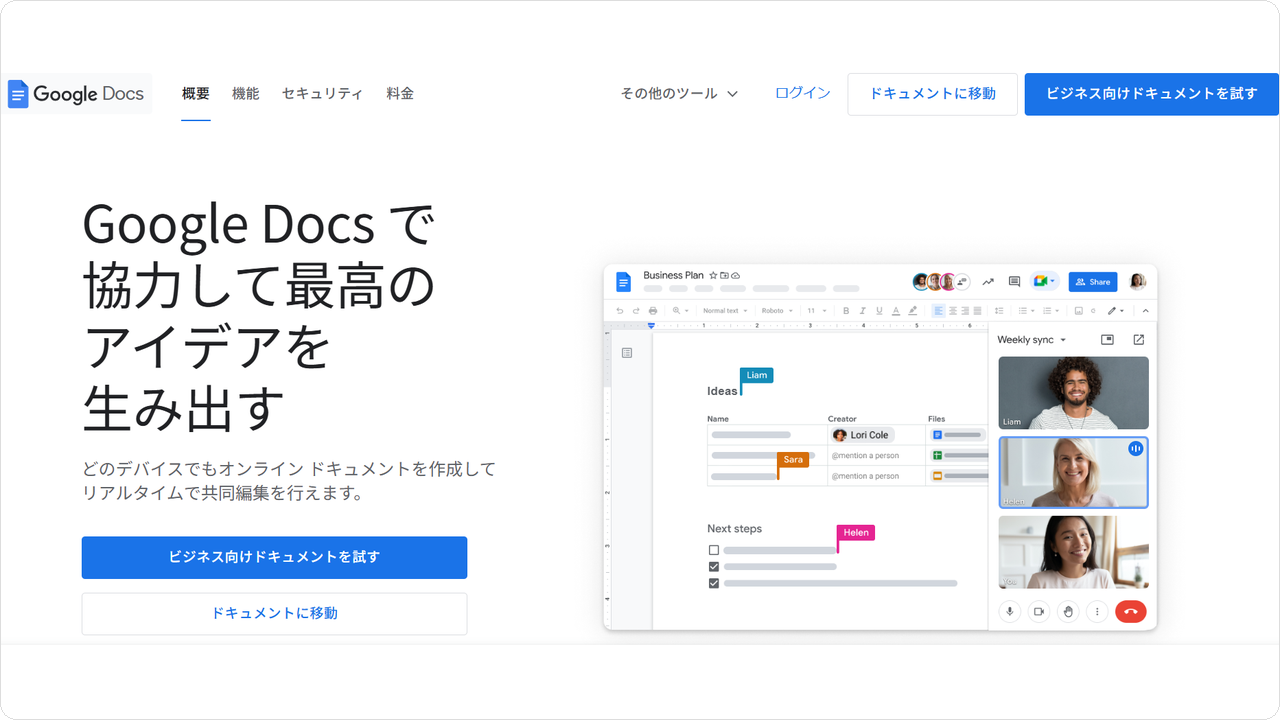The width and height of the screenshot is (1280, 720).
Task: Open the picture-in-picture view icon
Action: coord(1107,340)
